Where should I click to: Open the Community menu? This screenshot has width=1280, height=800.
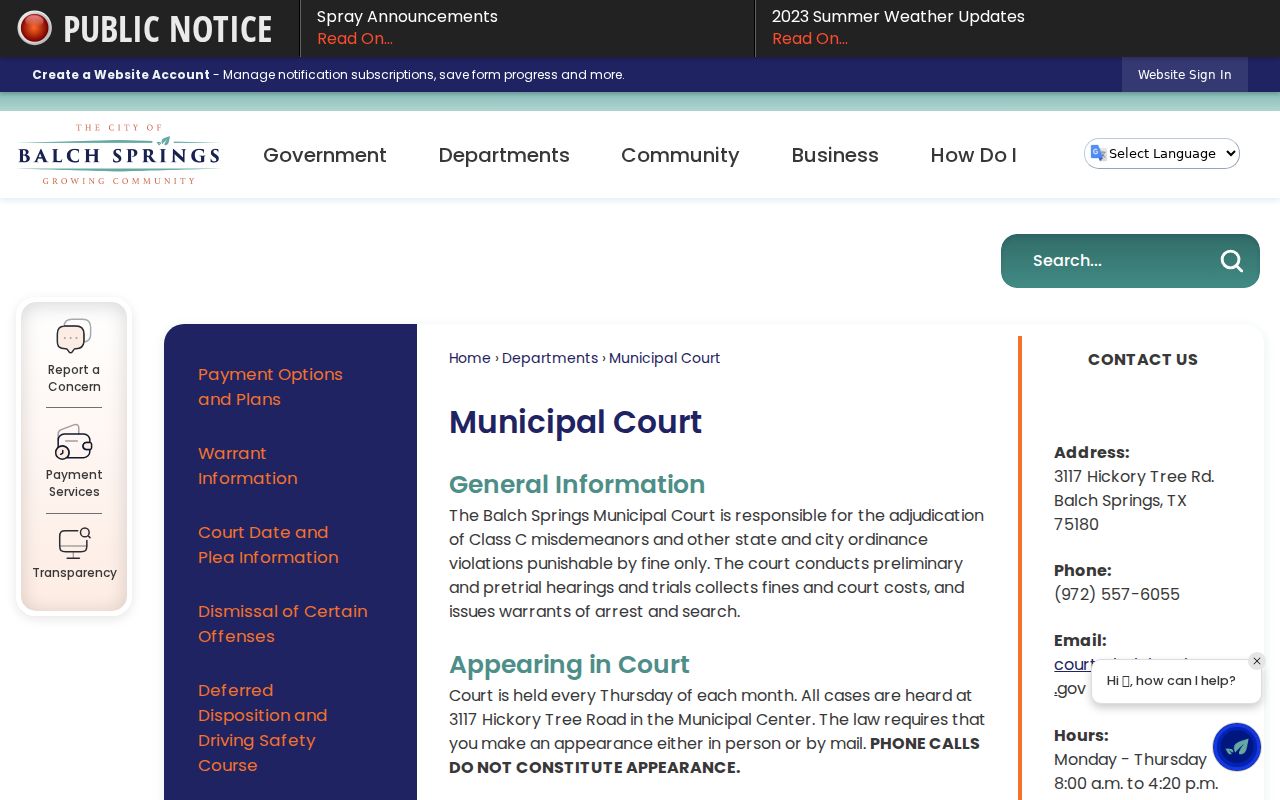(680, 155)
